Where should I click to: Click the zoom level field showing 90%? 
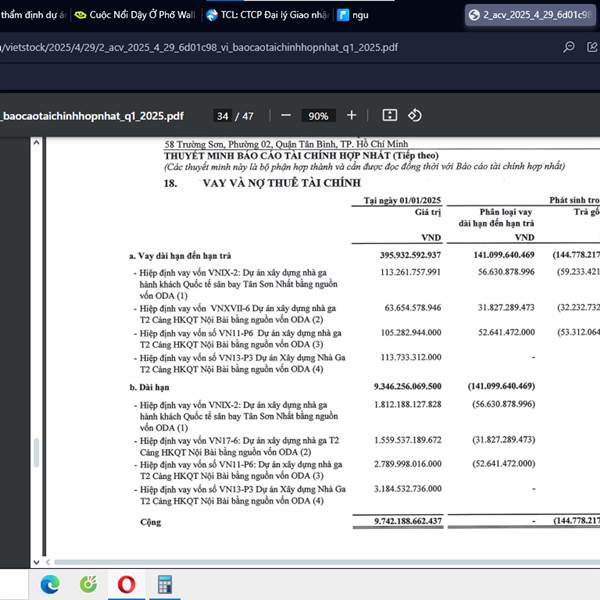tap(318, 116)
